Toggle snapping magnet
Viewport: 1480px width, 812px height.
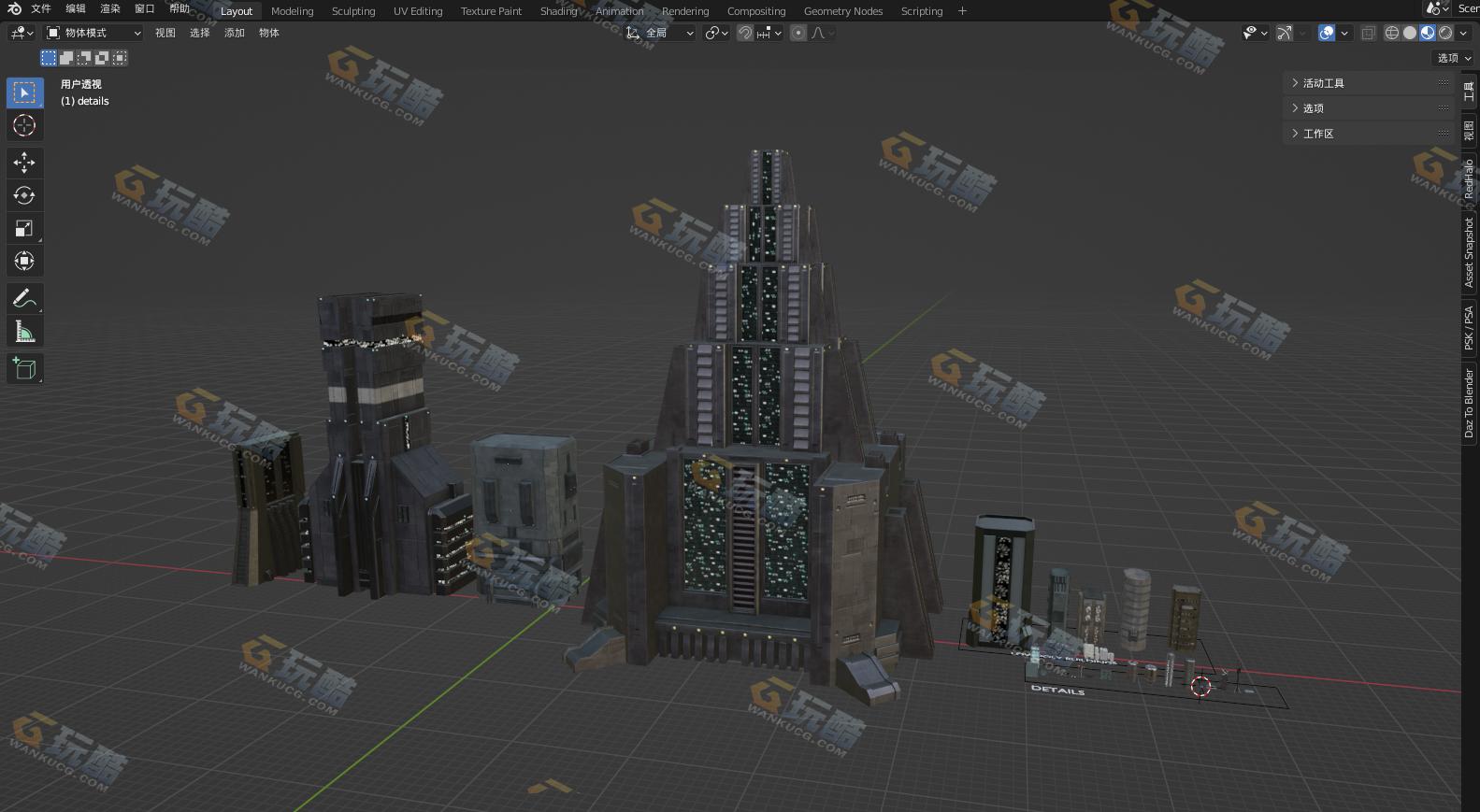(x=745, y=33)
